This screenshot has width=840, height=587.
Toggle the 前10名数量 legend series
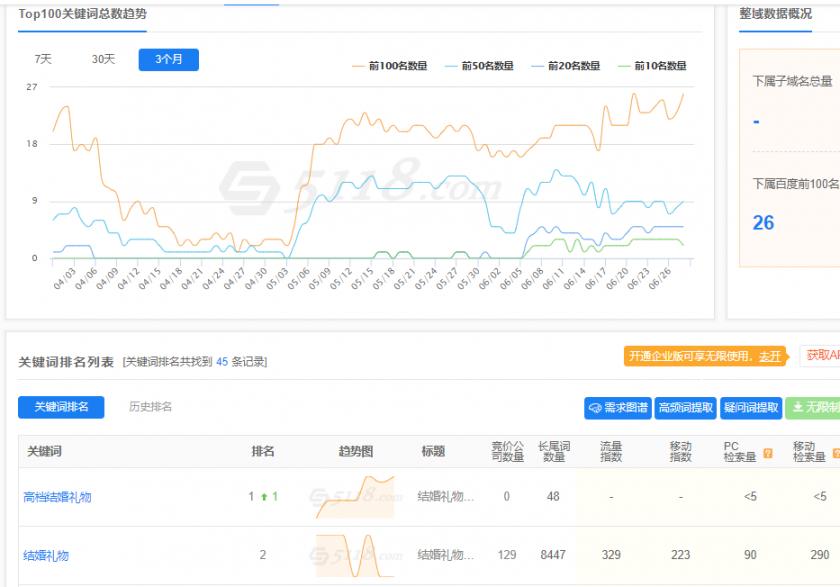point(652,66)
